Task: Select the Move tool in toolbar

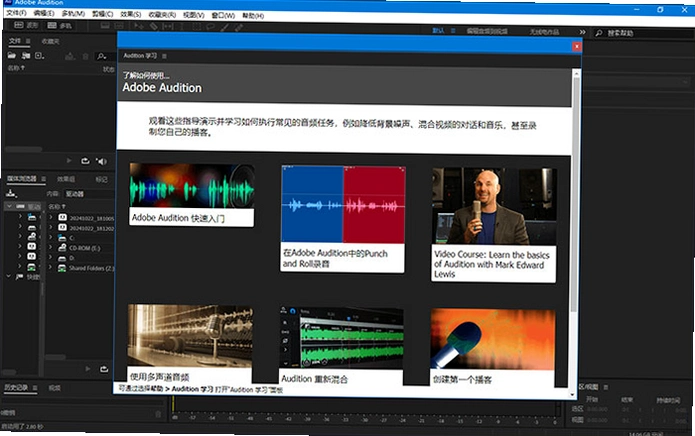Action: [138, 27]
